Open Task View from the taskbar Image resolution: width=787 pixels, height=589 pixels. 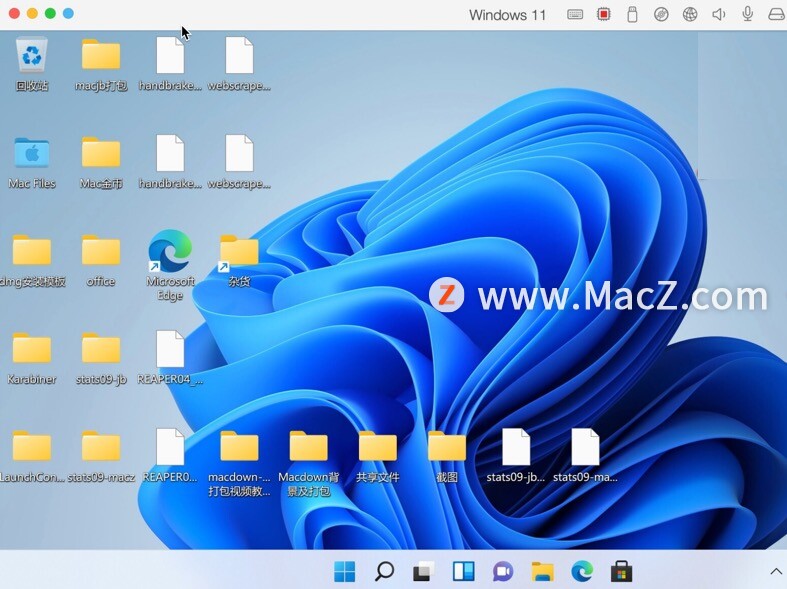[424, 571]
